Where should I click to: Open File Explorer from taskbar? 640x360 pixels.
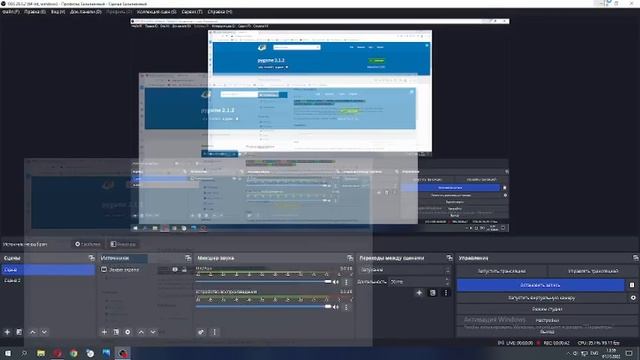(x=41, y=353)
